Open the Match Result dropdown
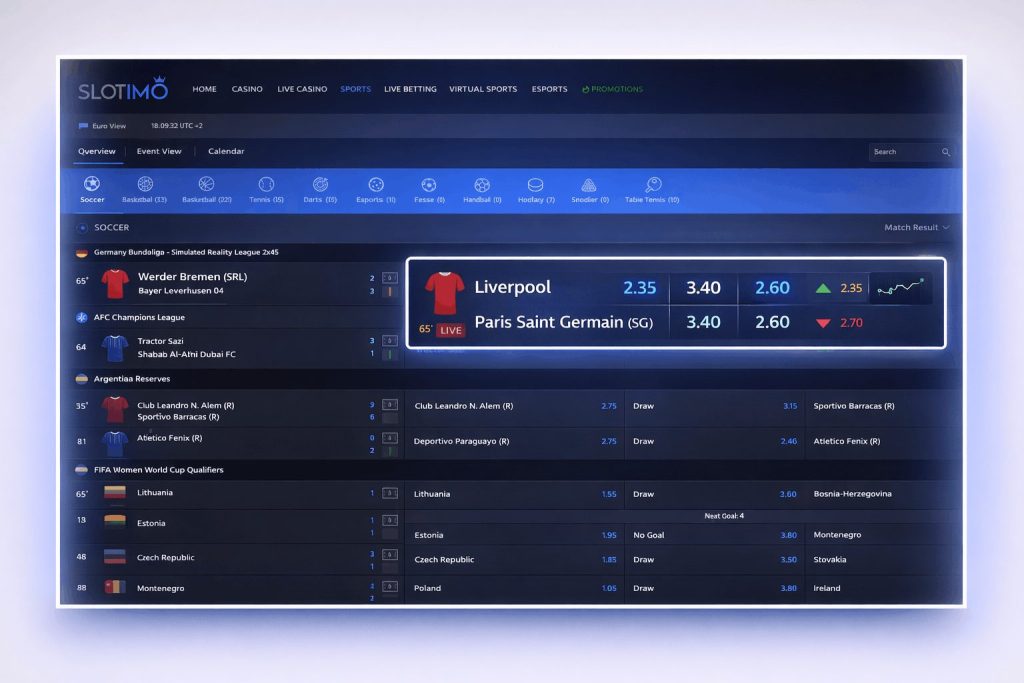Viewport: 1024px width, 683px height. pos(916,227)
